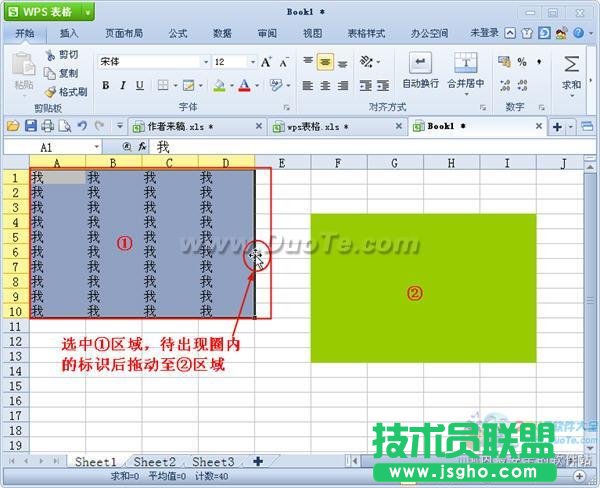Click the blue Help question mark icon

click(x=578, y=33)
